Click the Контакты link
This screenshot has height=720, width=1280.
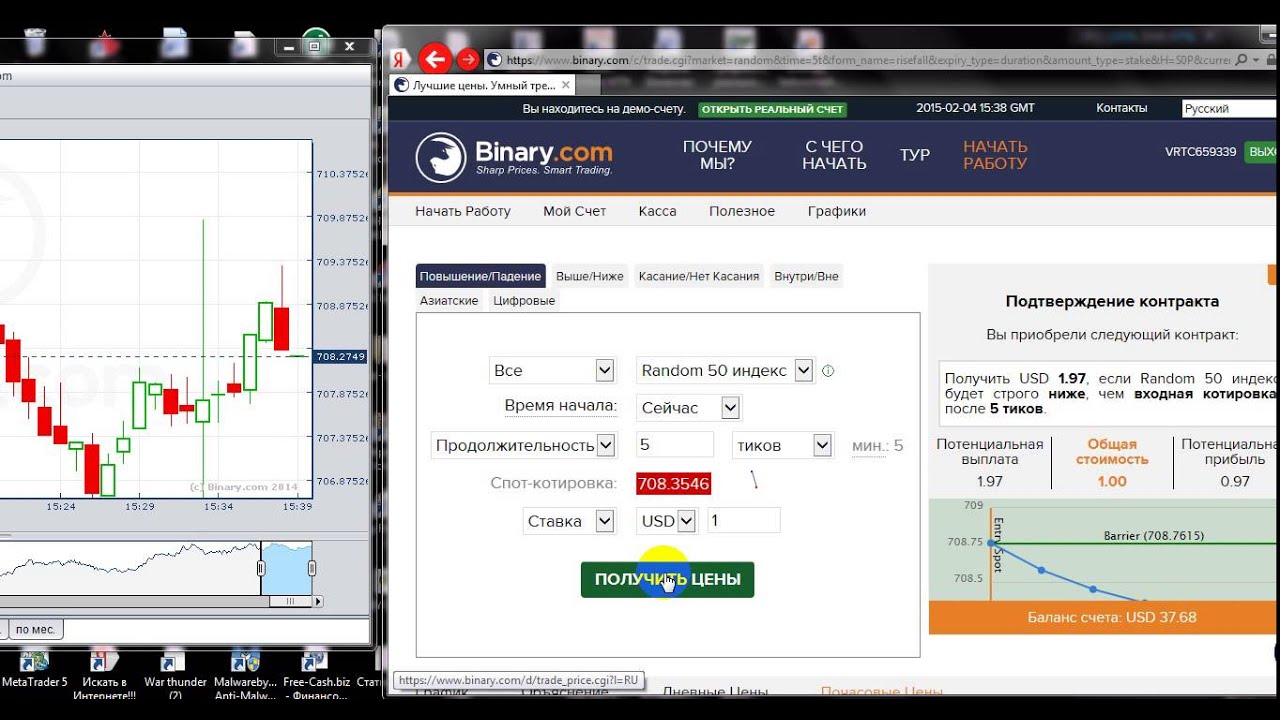click(1122, 108)
